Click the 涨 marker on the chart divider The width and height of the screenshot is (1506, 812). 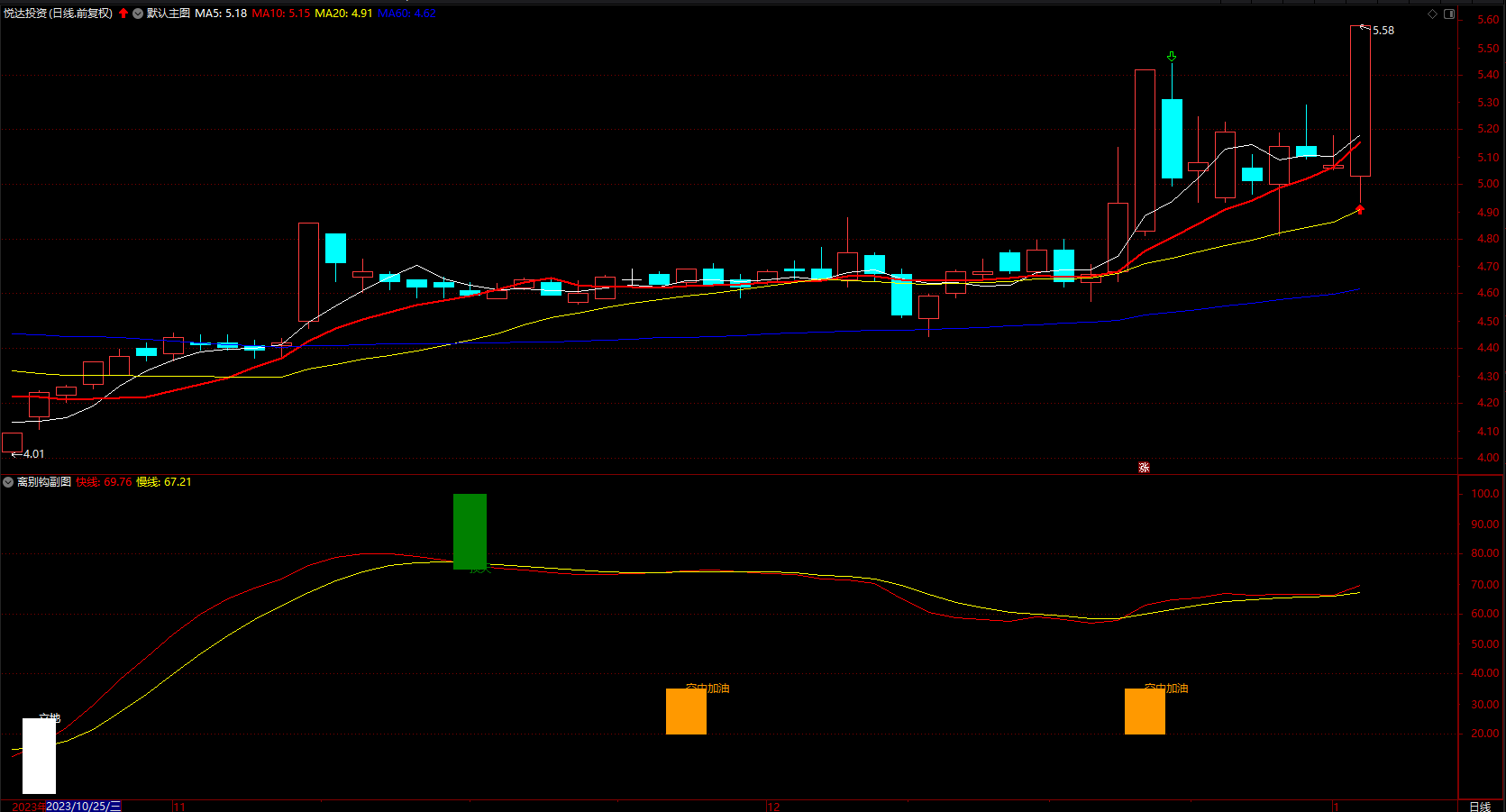point(1144,468)
